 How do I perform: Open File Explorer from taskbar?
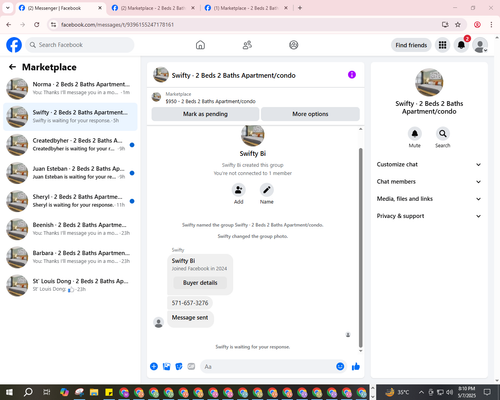tap(94, 392)
